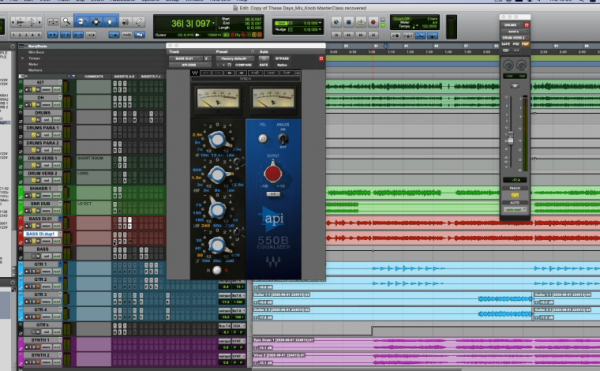600x371 pixels.
Task: Click the COMPARE button in plugin header
Action: [243, 65]
